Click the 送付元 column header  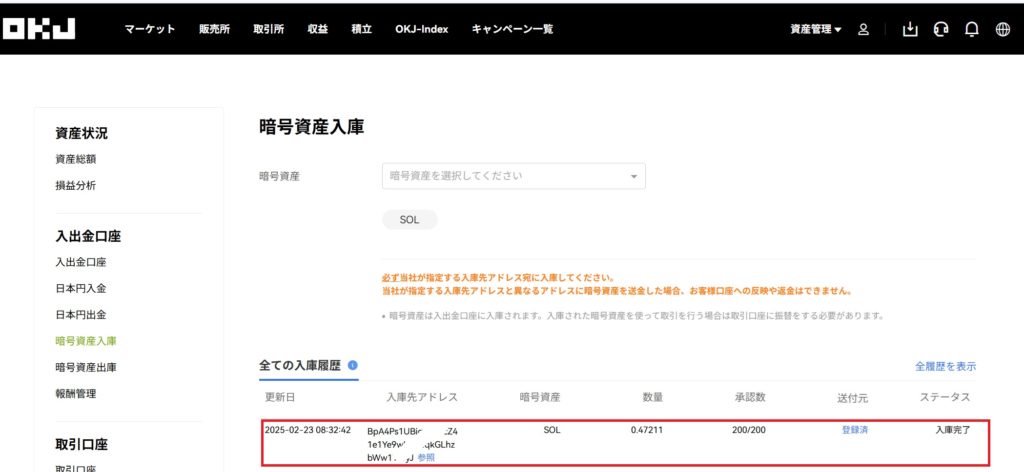click(x=853, y=398)
